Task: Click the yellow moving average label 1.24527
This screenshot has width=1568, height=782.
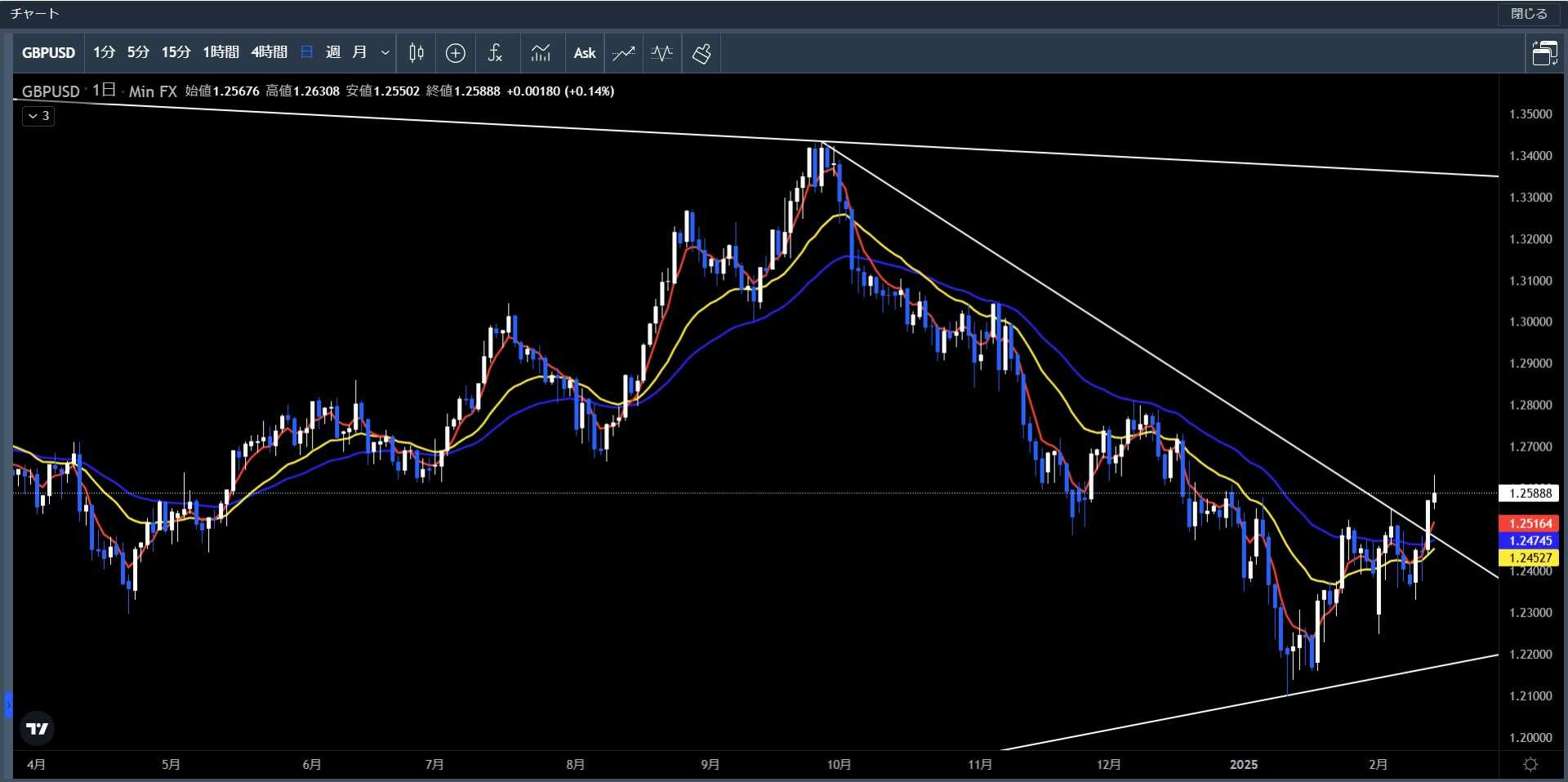Action: pyautogui.click(x=1530, y=558)
